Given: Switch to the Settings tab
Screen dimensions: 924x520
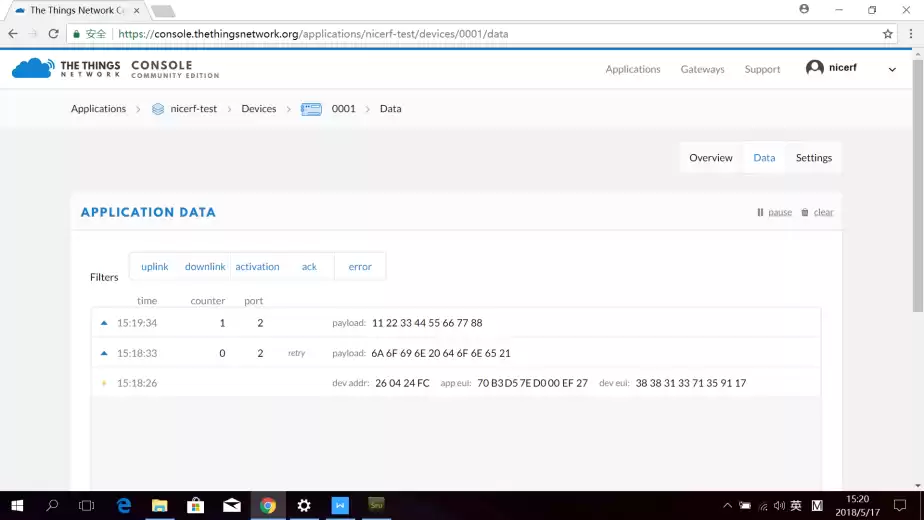Looking at the screenshot, I should point(813,158).
